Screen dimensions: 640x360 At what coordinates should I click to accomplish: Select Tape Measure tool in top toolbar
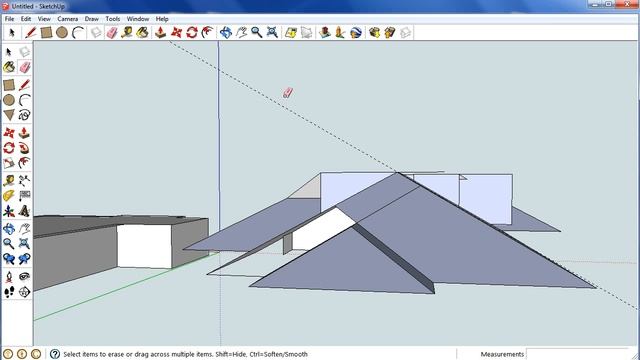[x=127, y=33]
